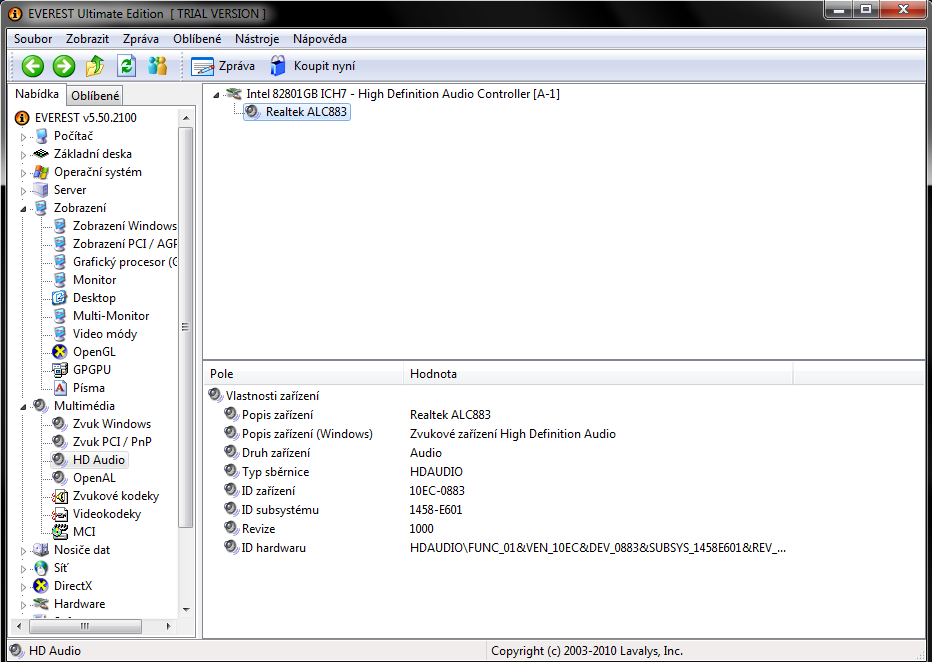Click the Refresh toolbar icon

pyautogui.click(x=126, y=66)
